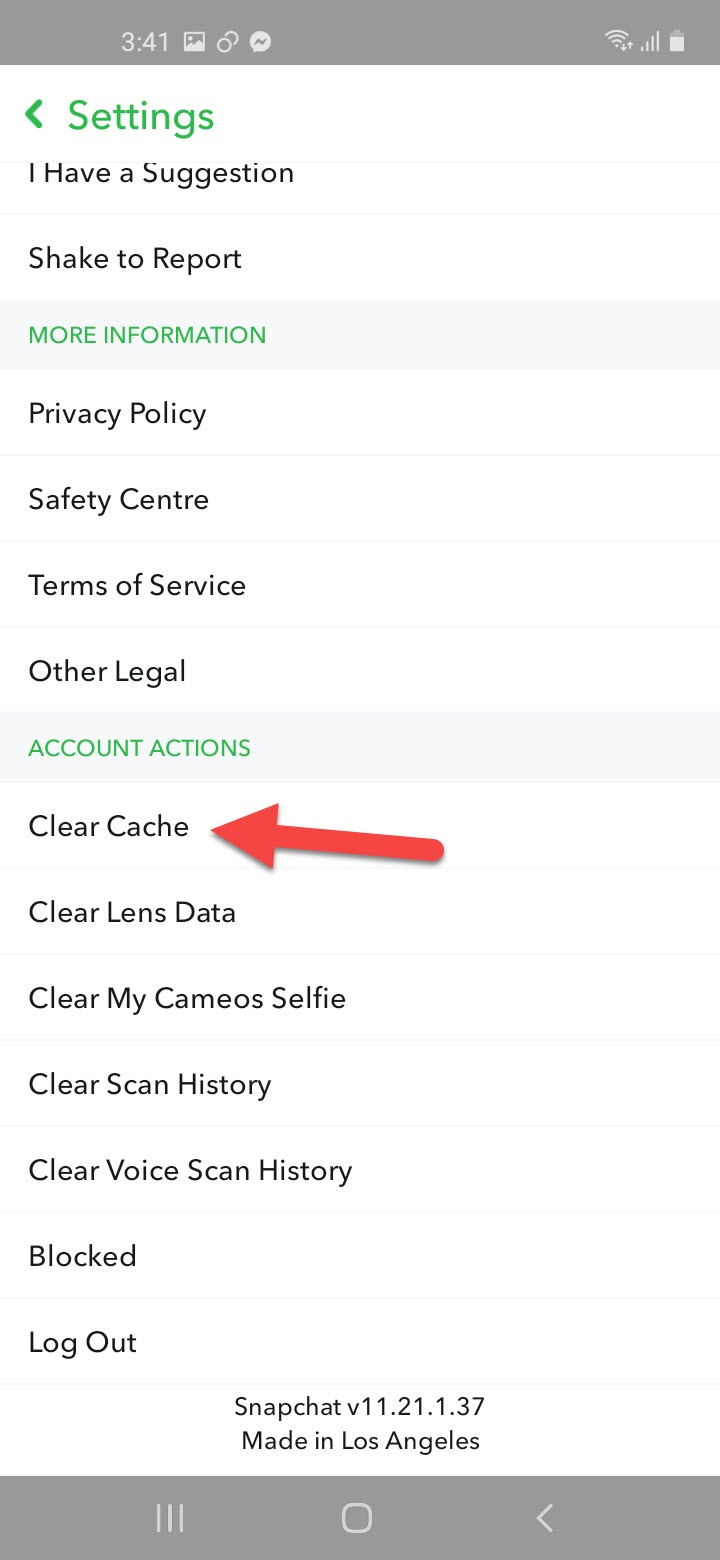Tap the green back arrow icon
The height and width of the screenshot is (1560, 720).
pos(35,115)
